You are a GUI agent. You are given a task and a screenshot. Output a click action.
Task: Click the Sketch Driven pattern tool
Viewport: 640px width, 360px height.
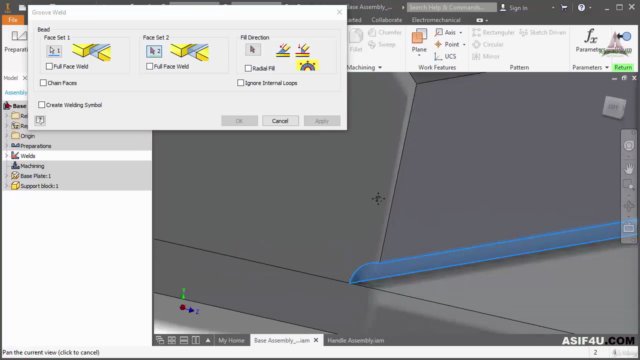point(542,32)
